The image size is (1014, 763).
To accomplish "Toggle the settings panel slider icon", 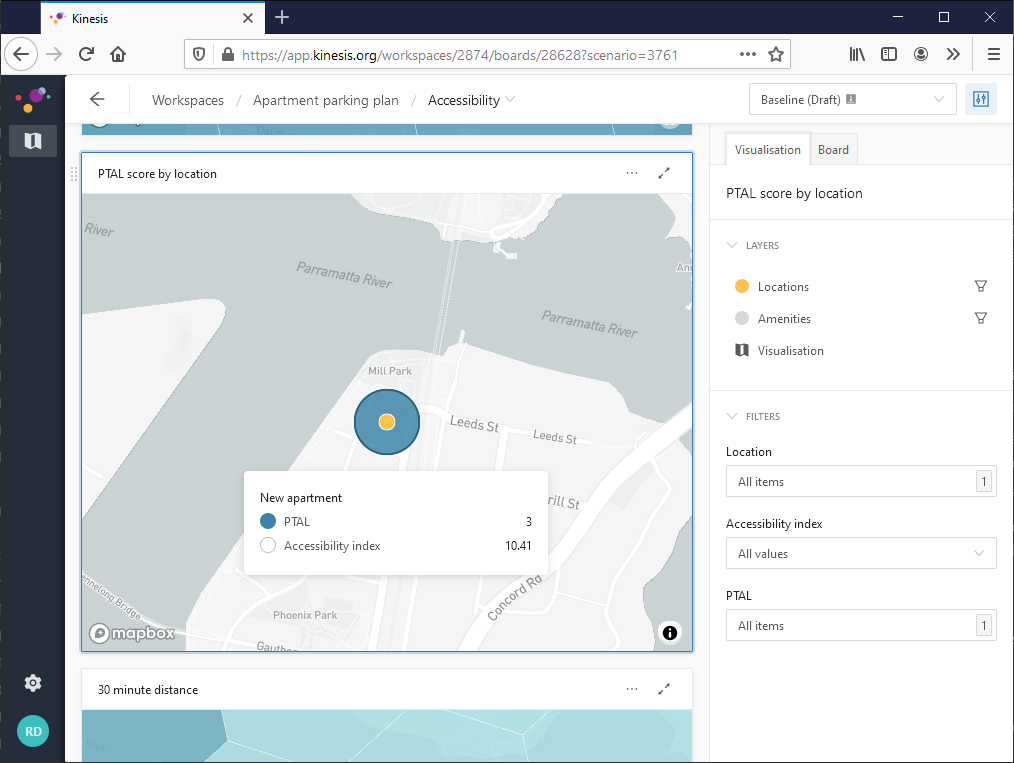I will point(980,100).
